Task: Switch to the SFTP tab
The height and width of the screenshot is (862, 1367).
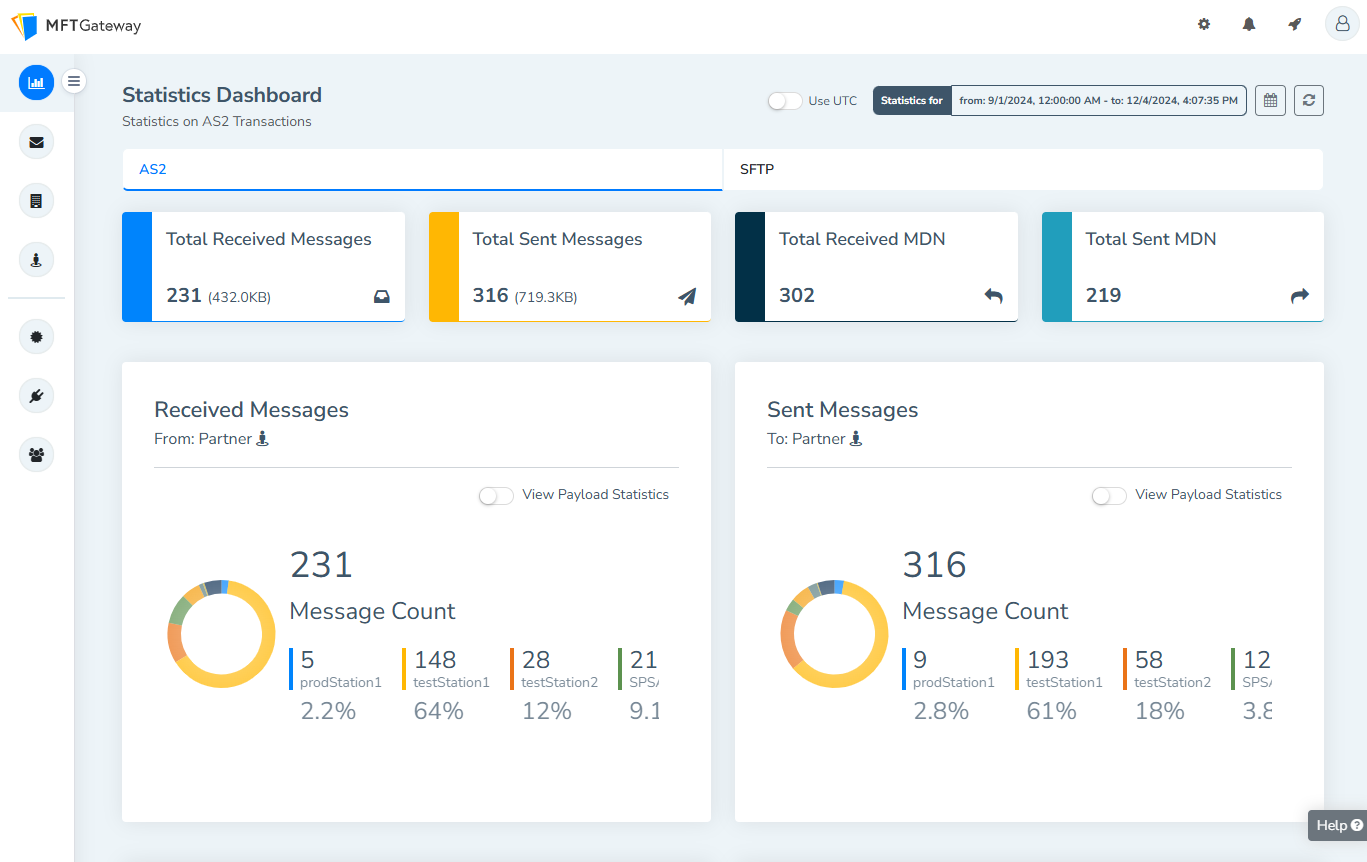Action: click(x=1022, y=170)
